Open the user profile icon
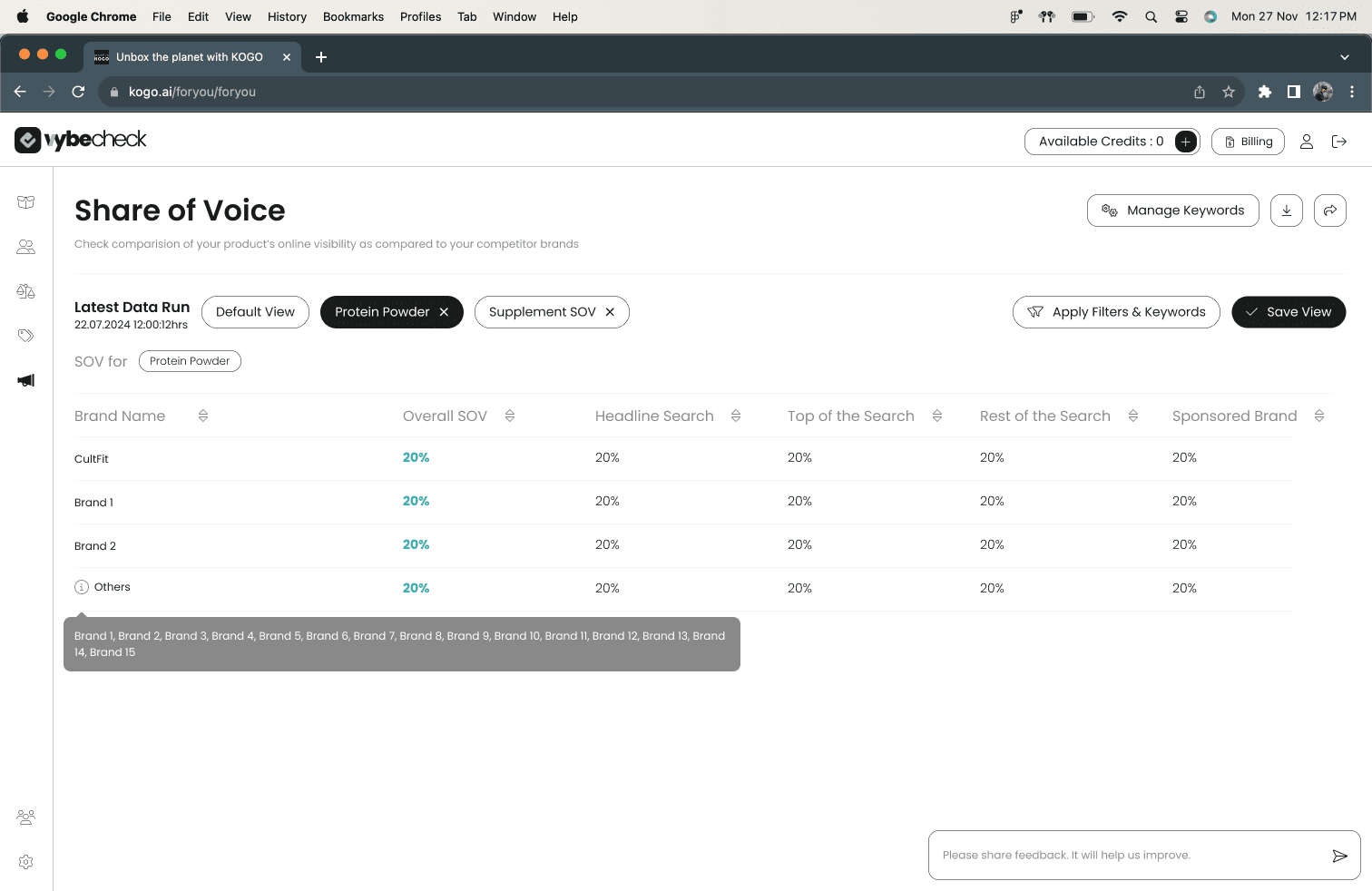 (1307, 142)
